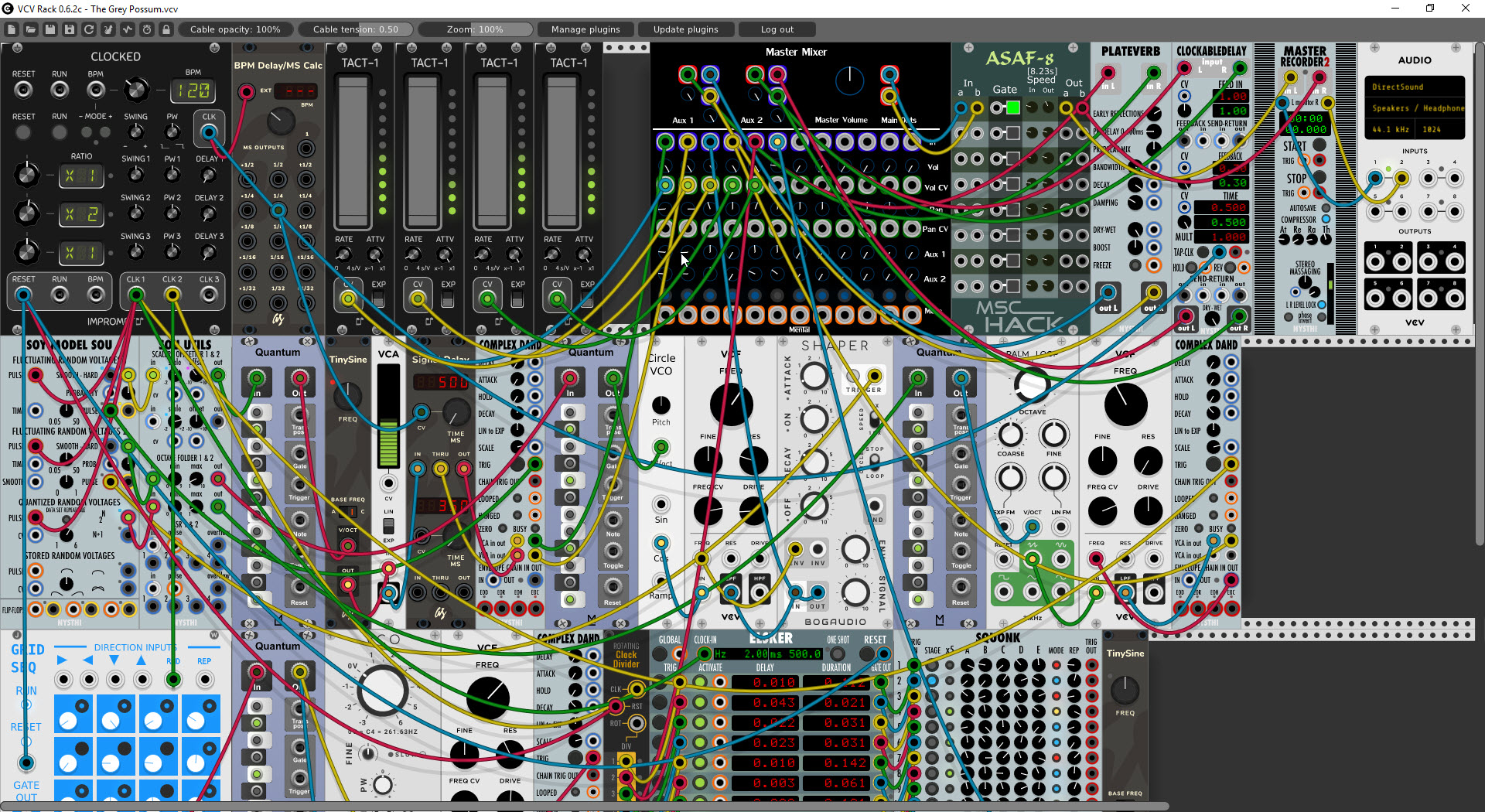Open the DirectSound audio driver selector
Screen dimensions: 1485x812
point(1414,87)
